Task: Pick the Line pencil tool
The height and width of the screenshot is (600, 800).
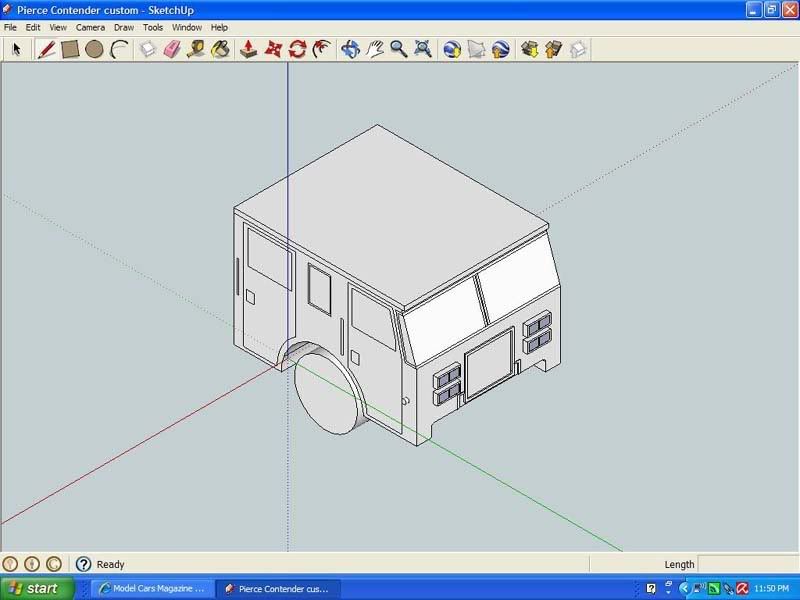Action: click(46, 49)
